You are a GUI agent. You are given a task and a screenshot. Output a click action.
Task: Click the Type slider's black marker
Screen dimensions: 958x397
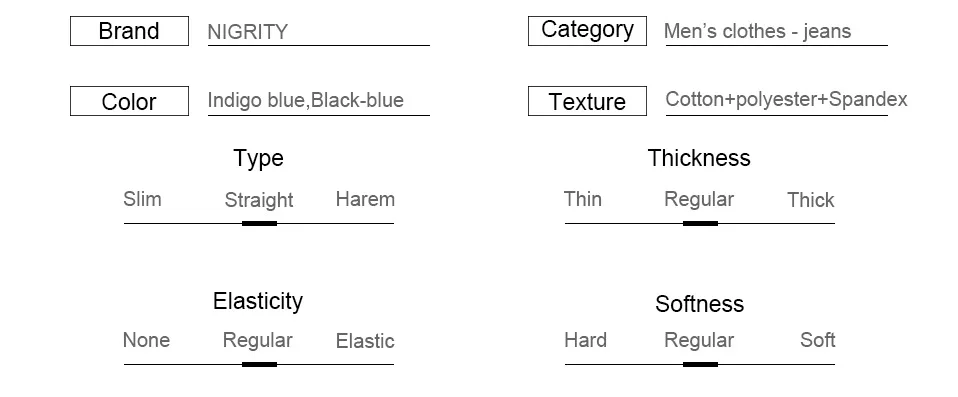coord(260,224)
